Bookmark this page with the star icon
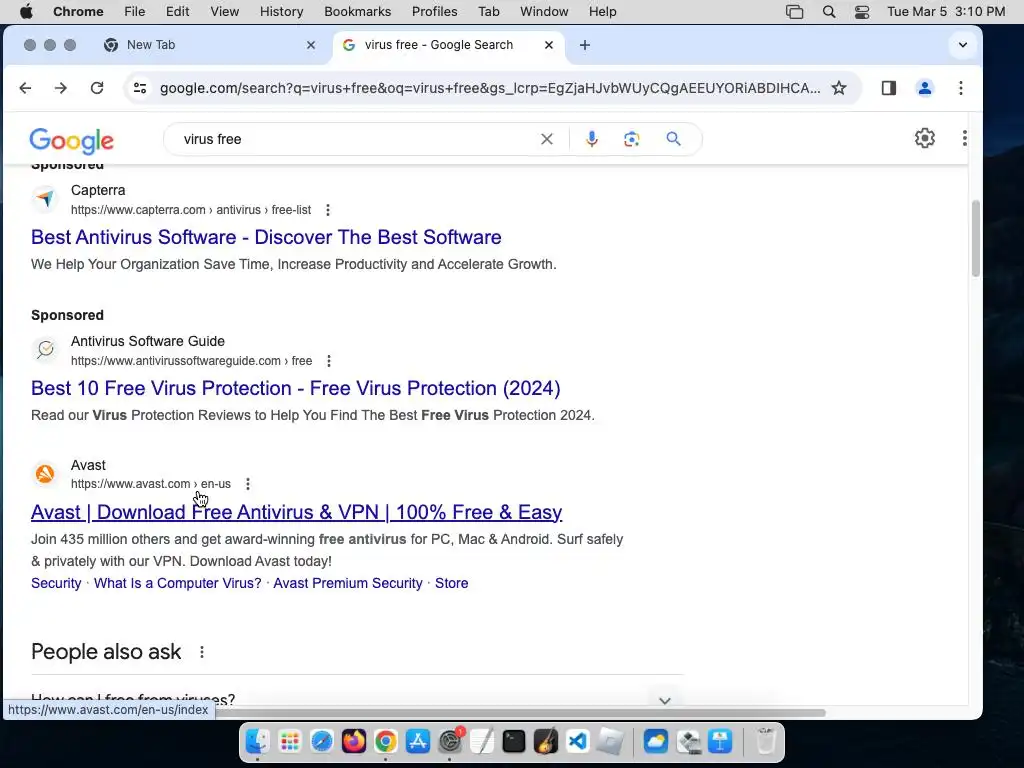 [x=839, y=88]
